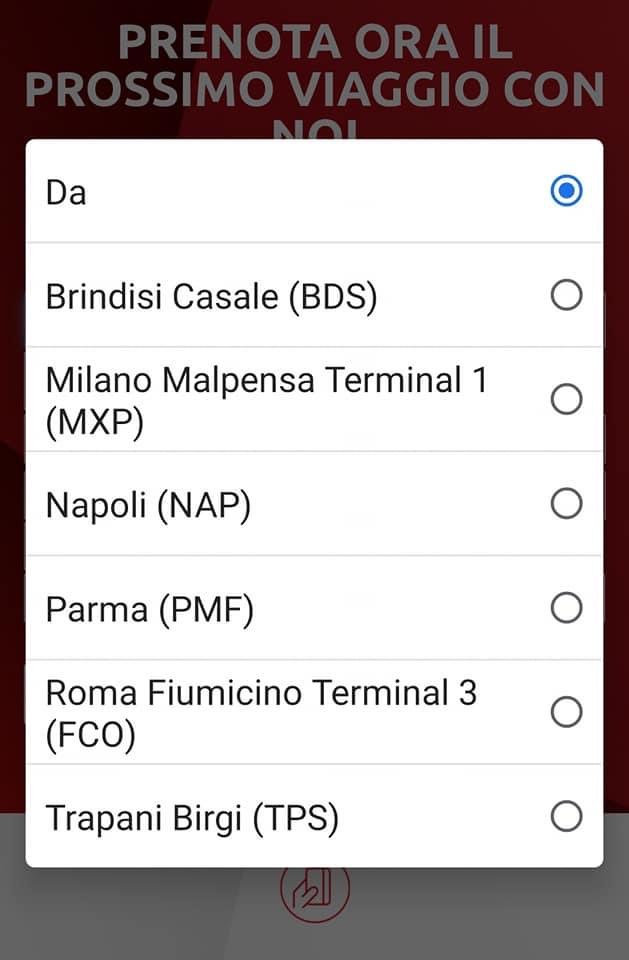This screenshot has width=629, height=960.
Task: Click the "PRENOTA ORA IL" heading line
Action: [314, 42]
